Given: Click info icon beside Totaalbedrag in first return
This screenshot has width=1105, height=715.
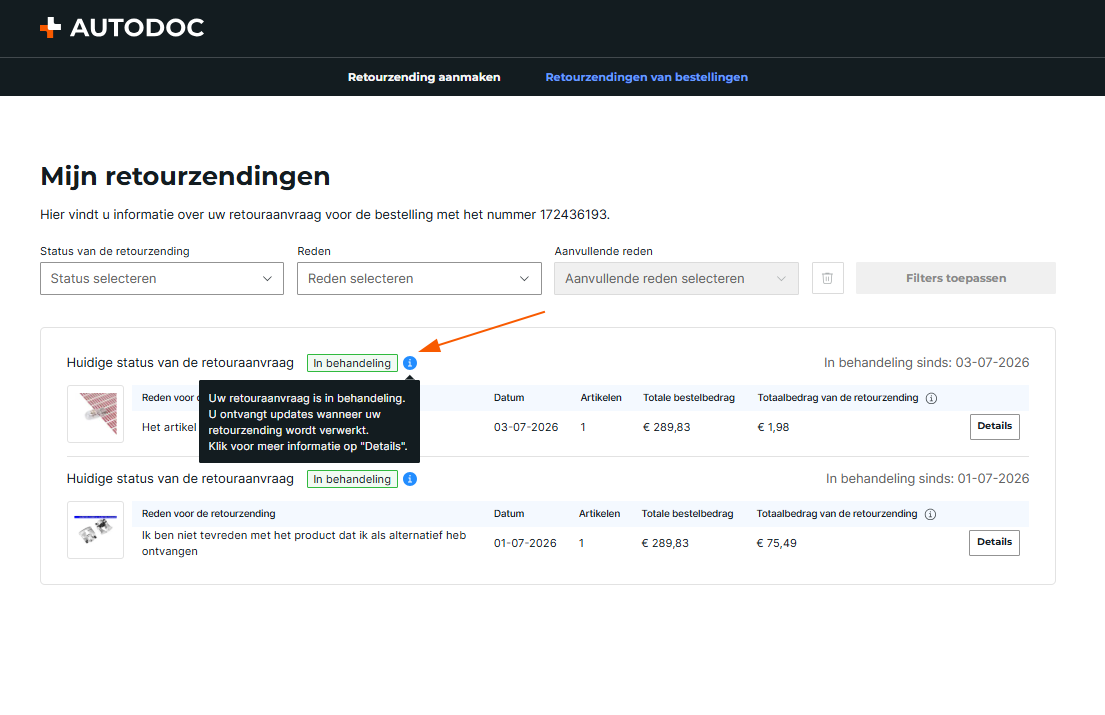Looking at the screenshot, I should pos(931,398).
